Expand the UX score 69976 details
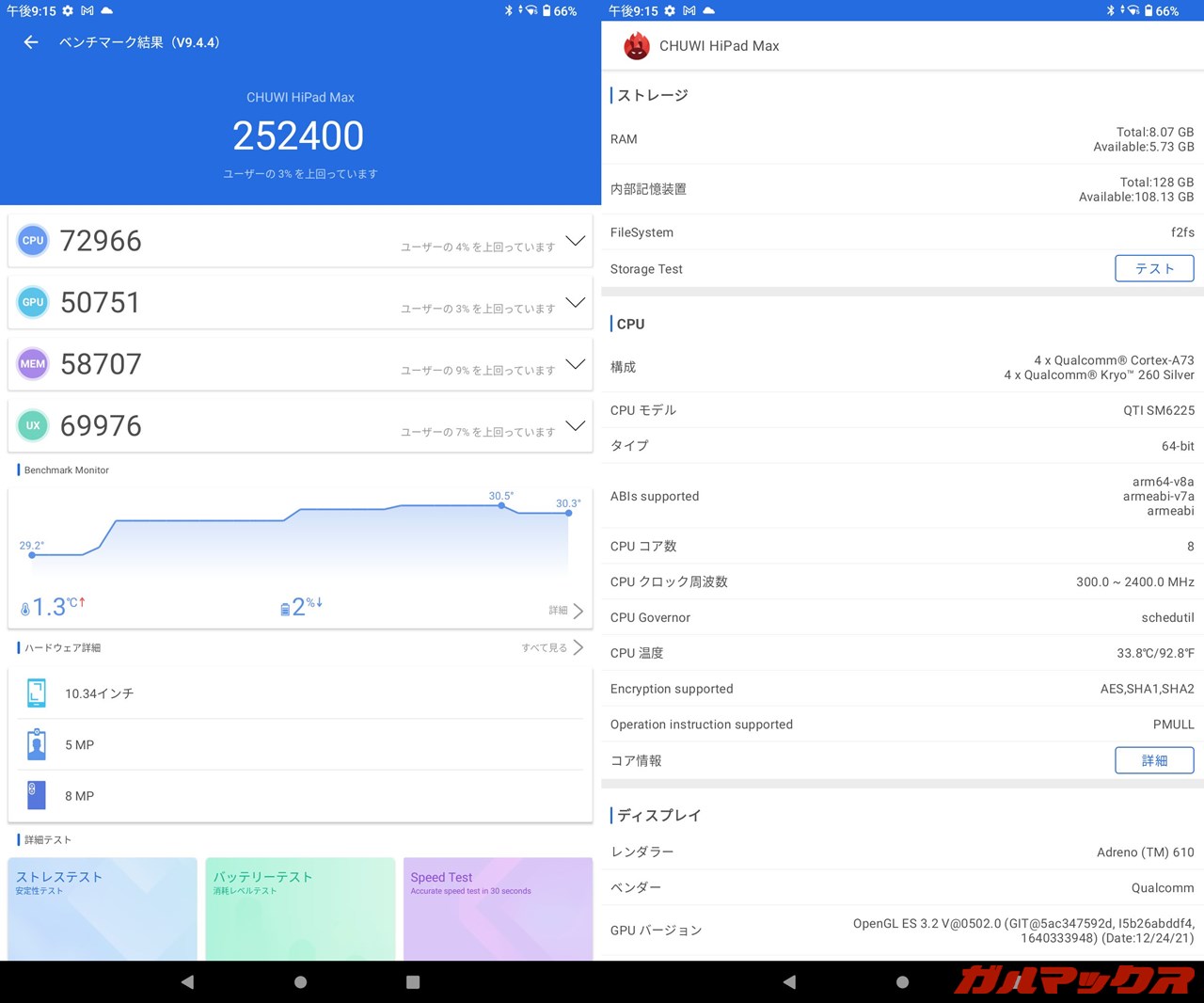1204x1003 pixels. [575, 425]
